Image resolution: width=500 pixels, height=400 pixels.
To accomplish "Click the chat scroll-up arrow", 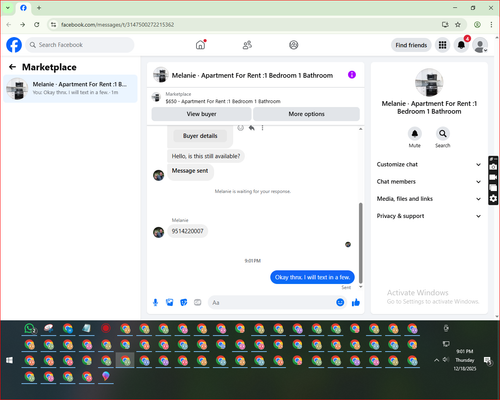I will 360,129.
